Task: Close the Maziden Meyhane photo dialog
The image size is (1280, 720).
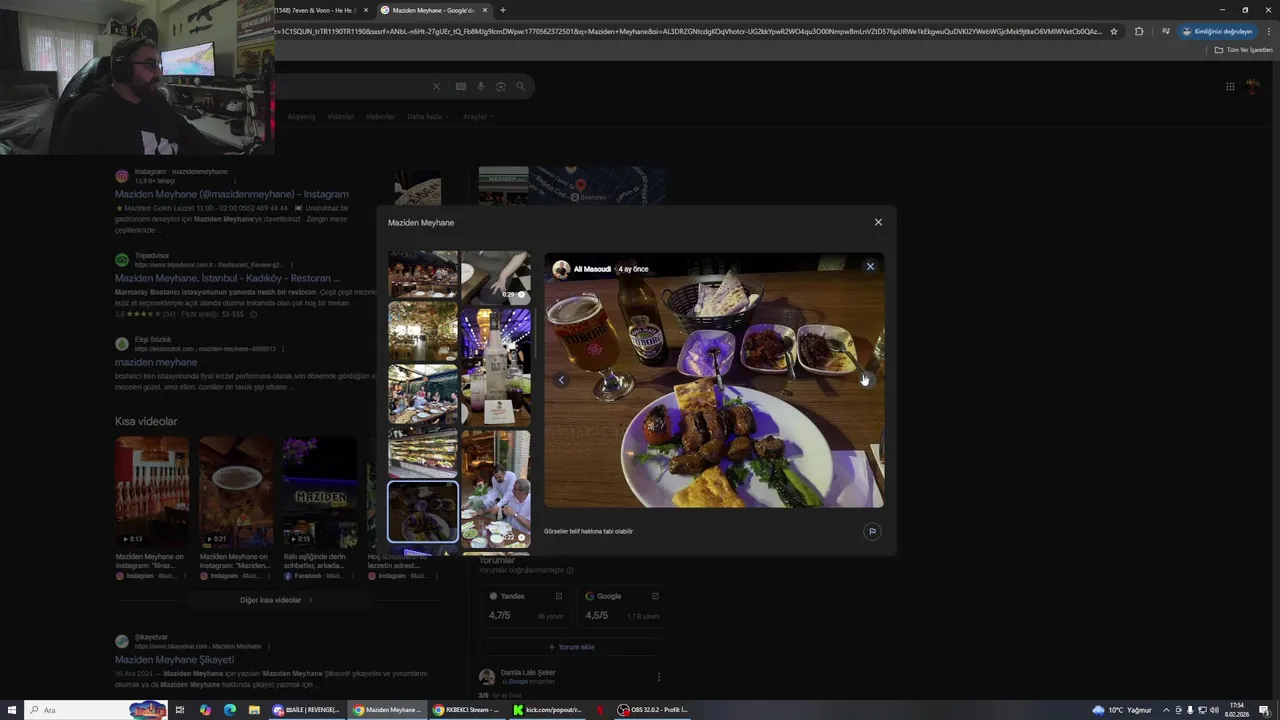Action: click(x=878, y=222)
